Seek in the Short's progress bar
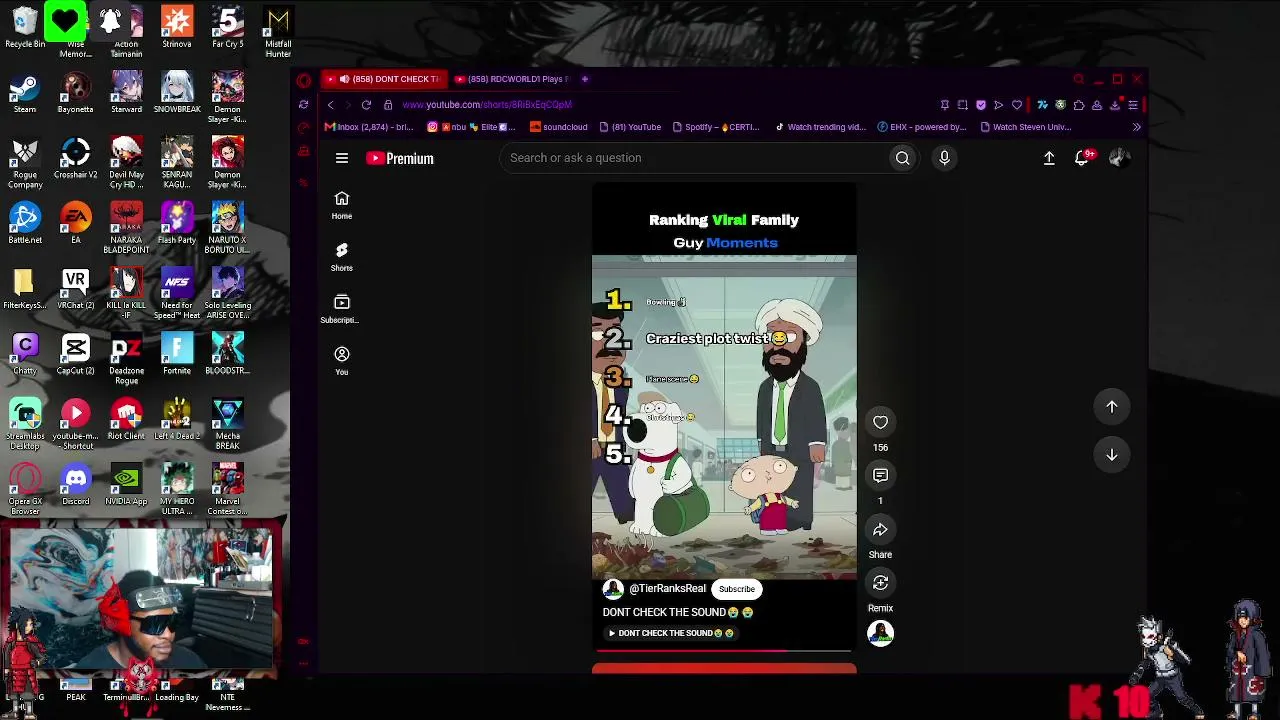The height and width of the screenshot is (720, 1280). [x=724, y=650]
